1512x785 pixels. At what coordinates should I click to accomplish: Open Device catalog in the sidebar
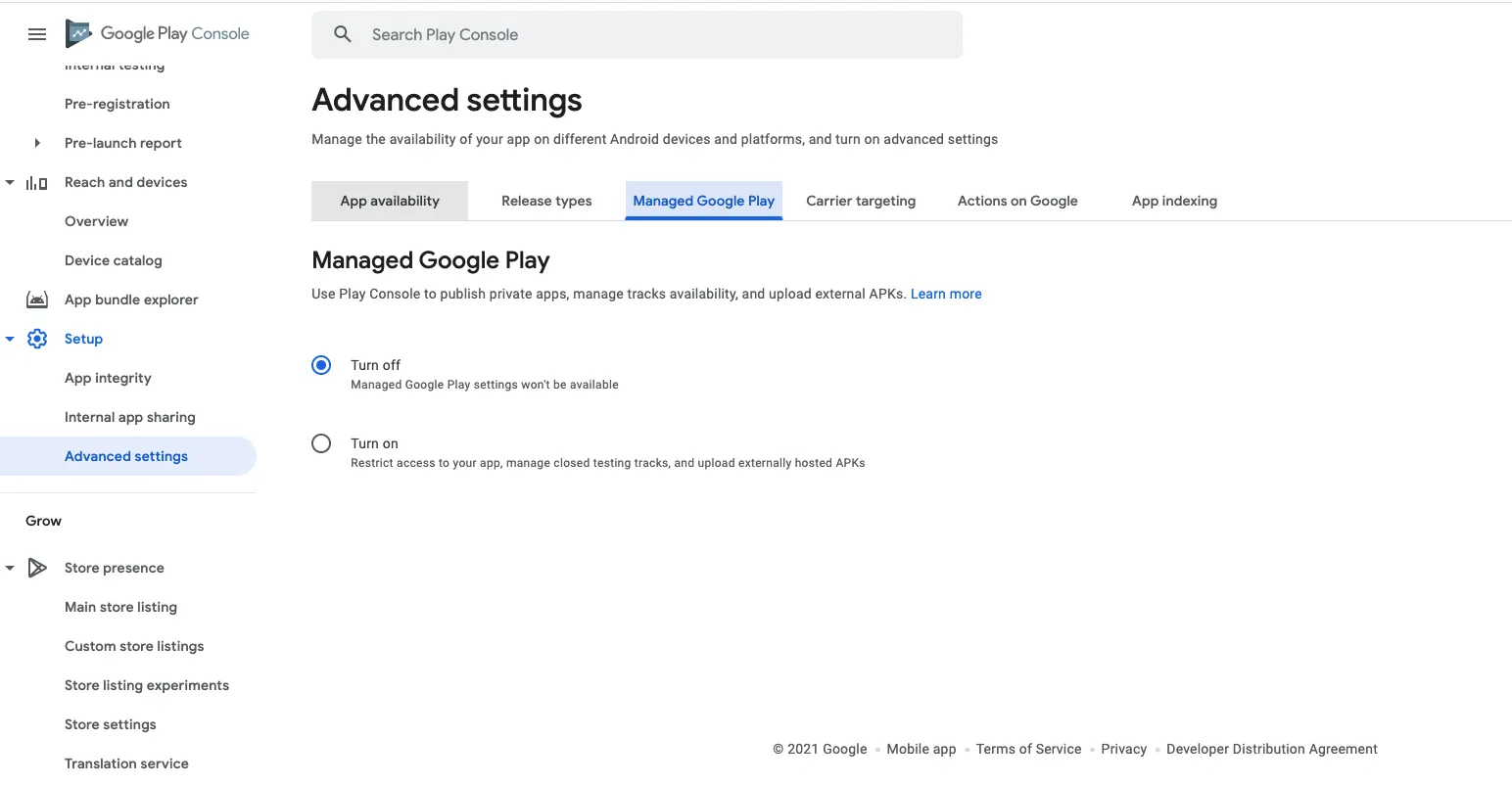(x=114, y=260)
